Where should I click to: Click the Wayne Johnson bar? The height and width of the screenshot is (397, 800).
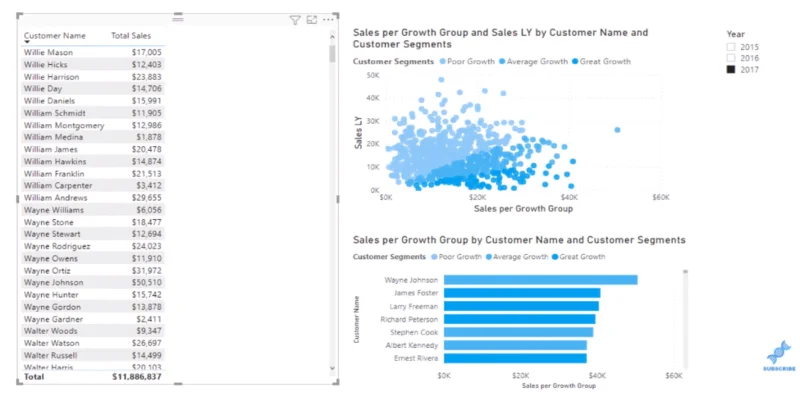(541, 280)
